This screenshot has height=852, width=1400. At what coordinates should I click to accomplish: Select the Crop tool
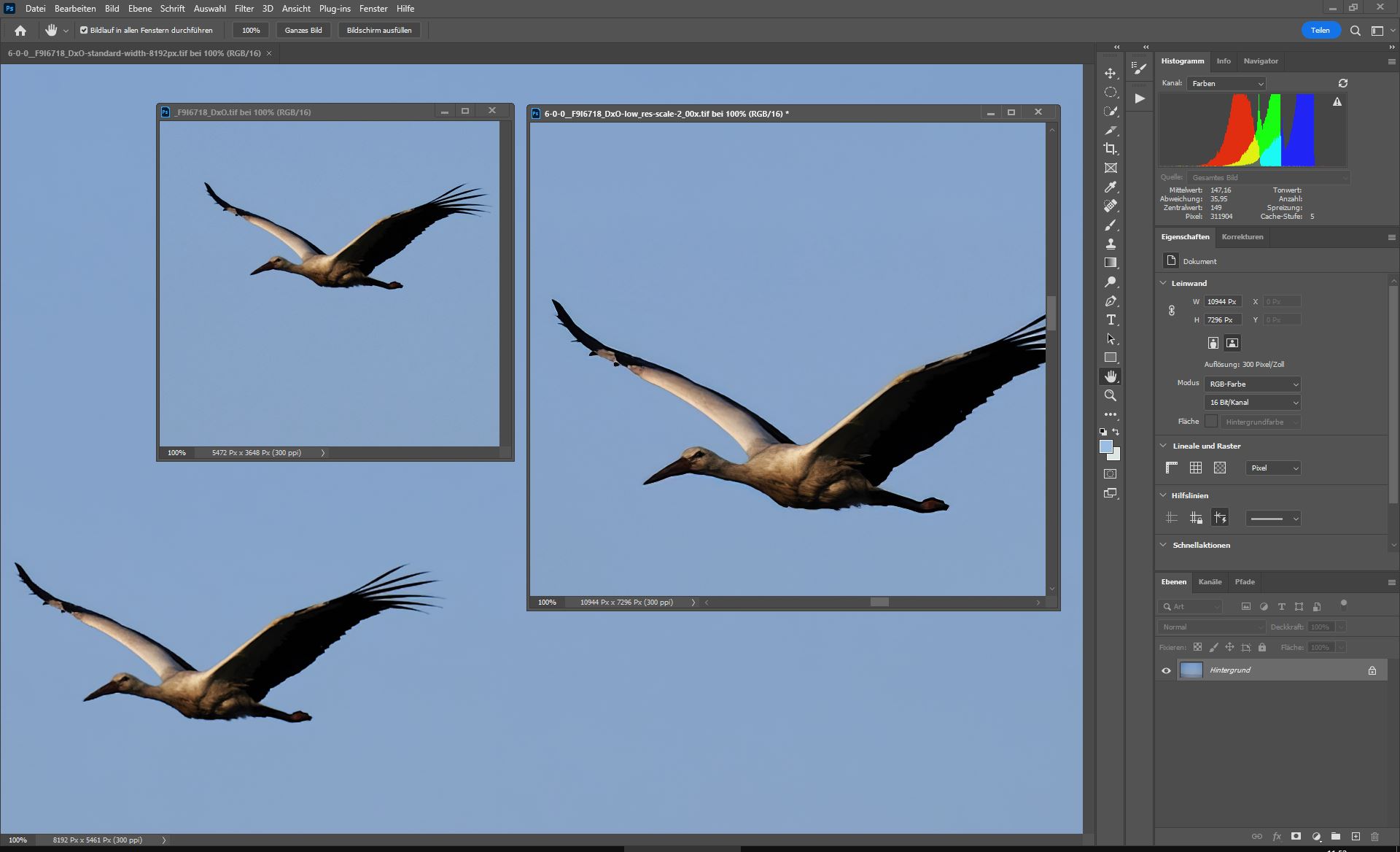pos(1110,149)
